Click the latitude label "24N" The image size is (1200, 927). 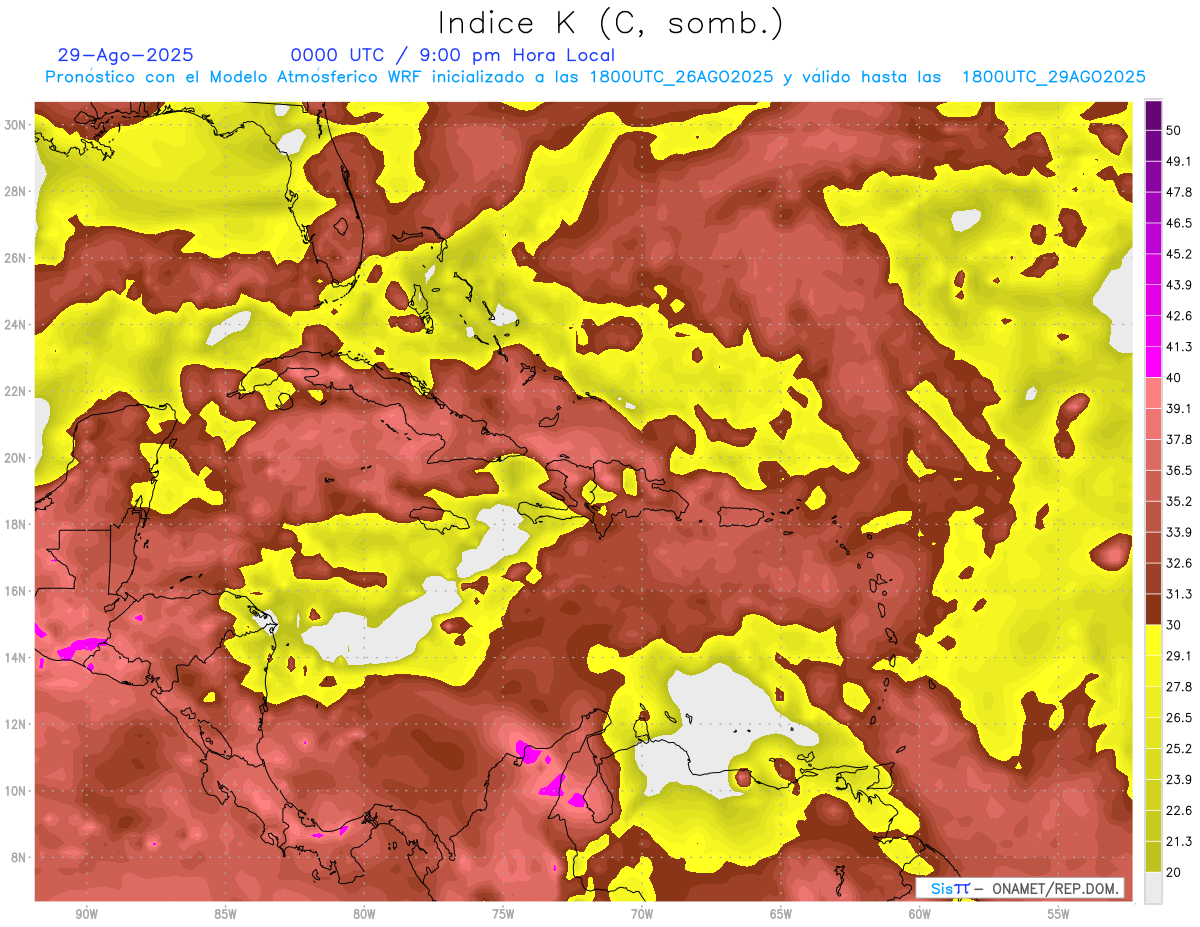(x=17, y=325)
